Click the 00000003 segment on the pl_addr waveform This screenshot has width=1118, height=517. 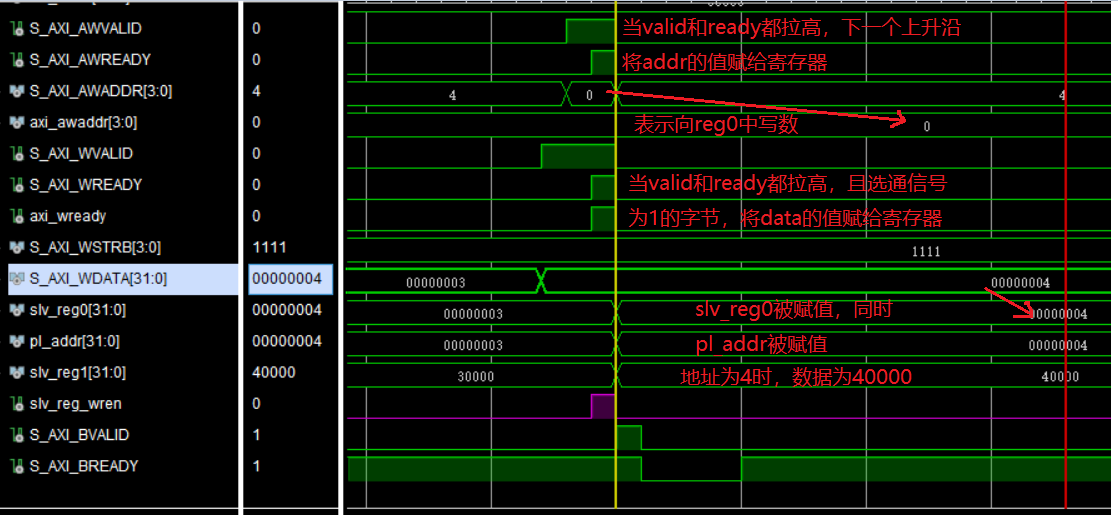tap(473, 346)
